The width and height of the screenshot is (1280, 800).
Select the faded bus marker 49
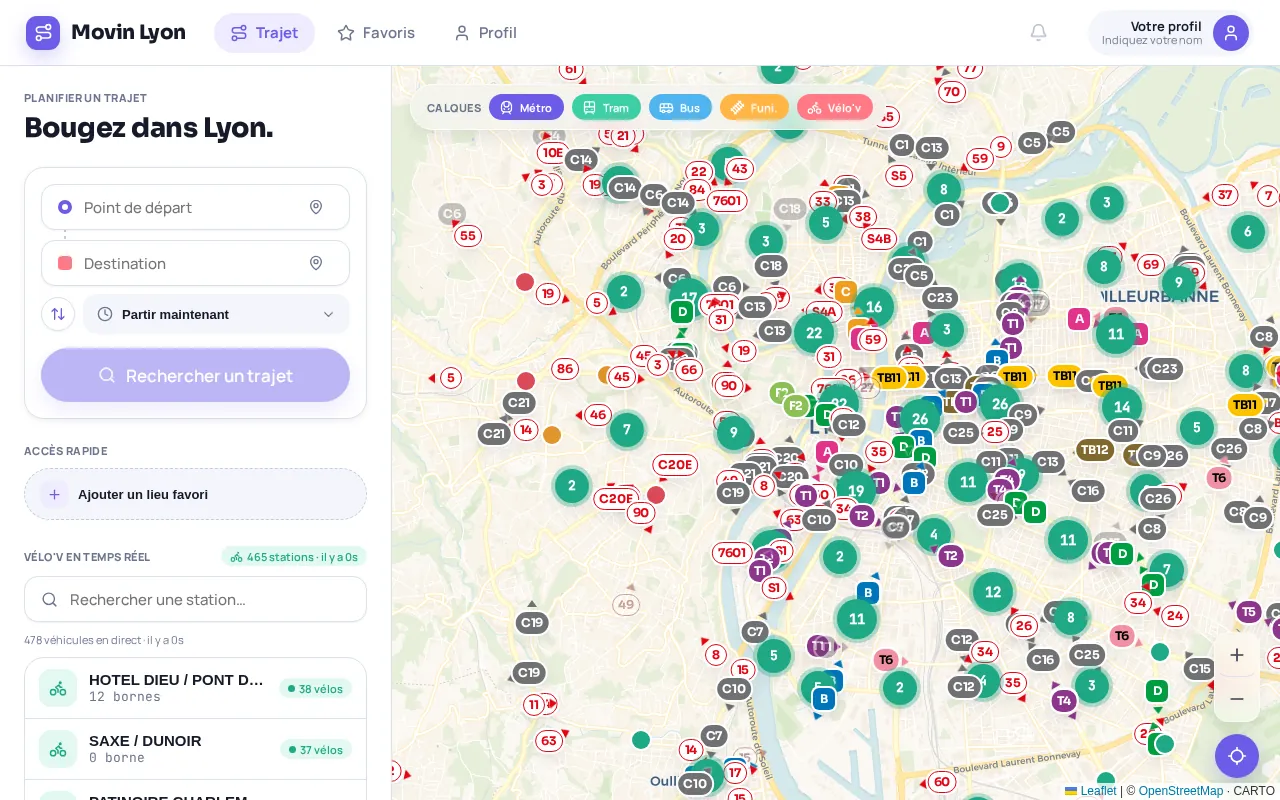tap(626, 604)
